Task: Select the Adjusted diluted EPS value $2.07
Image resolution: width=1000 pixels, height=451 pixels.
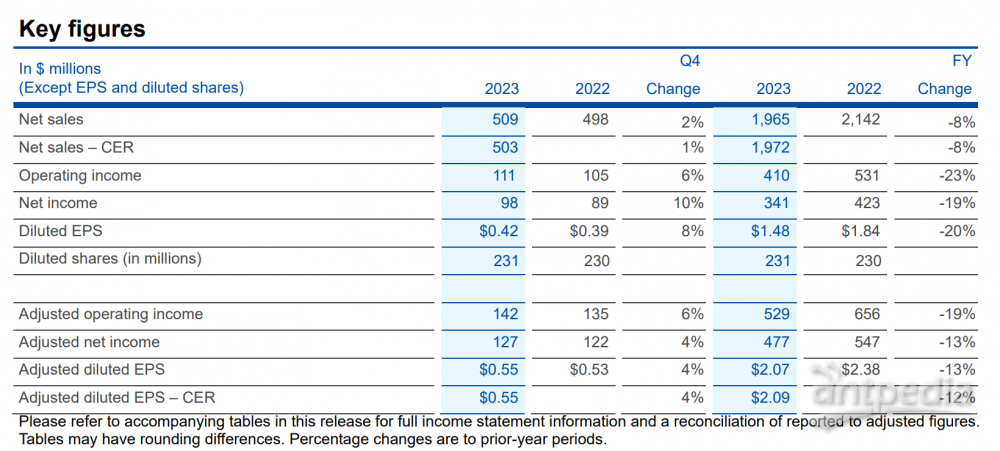Action: pos(768,370)
